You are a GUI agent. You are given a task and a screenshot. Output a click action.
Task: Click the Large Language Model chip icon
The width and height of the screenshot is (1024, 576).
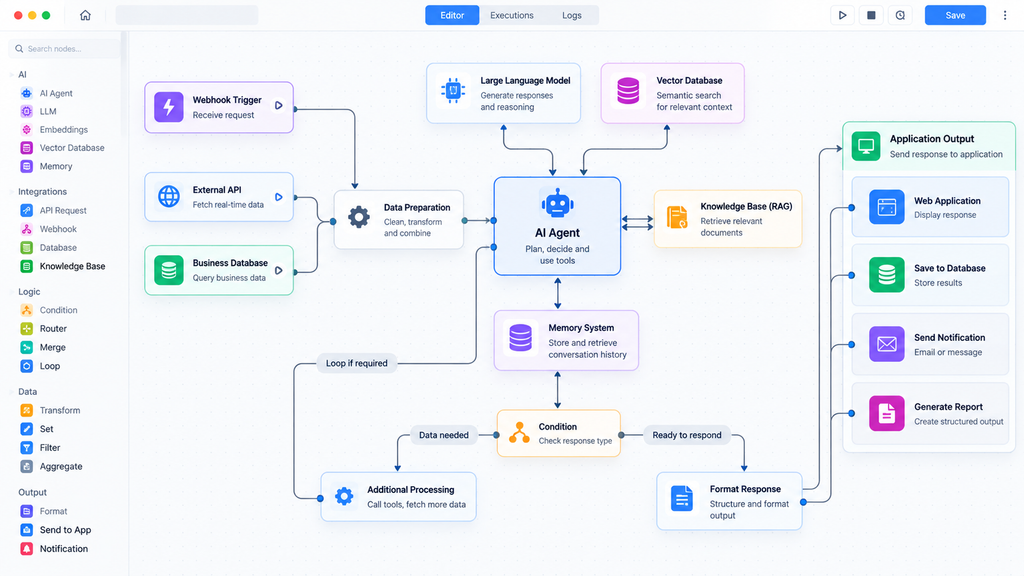(x=453, y=91)
